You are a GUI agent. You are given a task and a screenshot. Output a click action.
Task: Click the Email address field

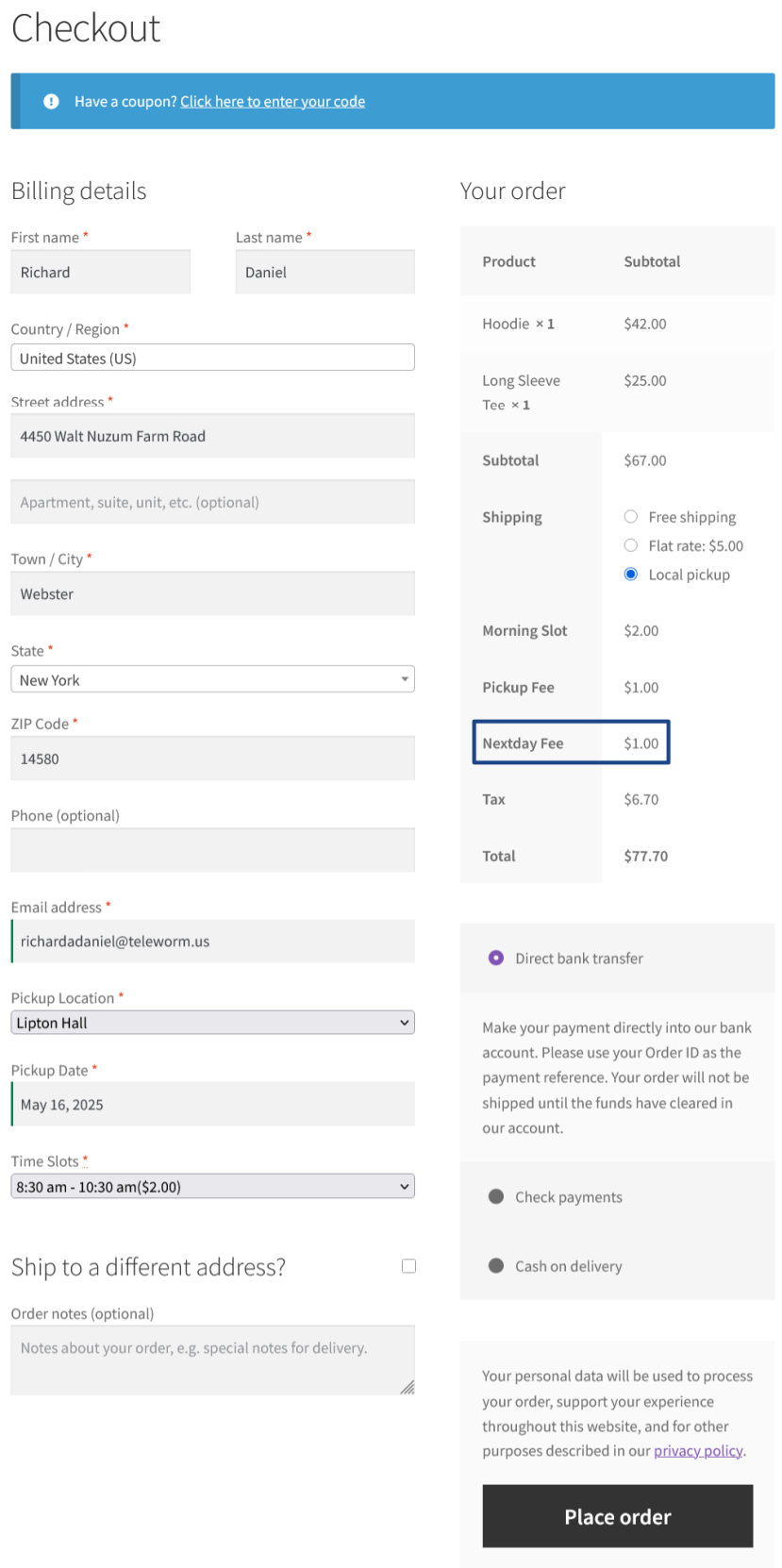212,942
